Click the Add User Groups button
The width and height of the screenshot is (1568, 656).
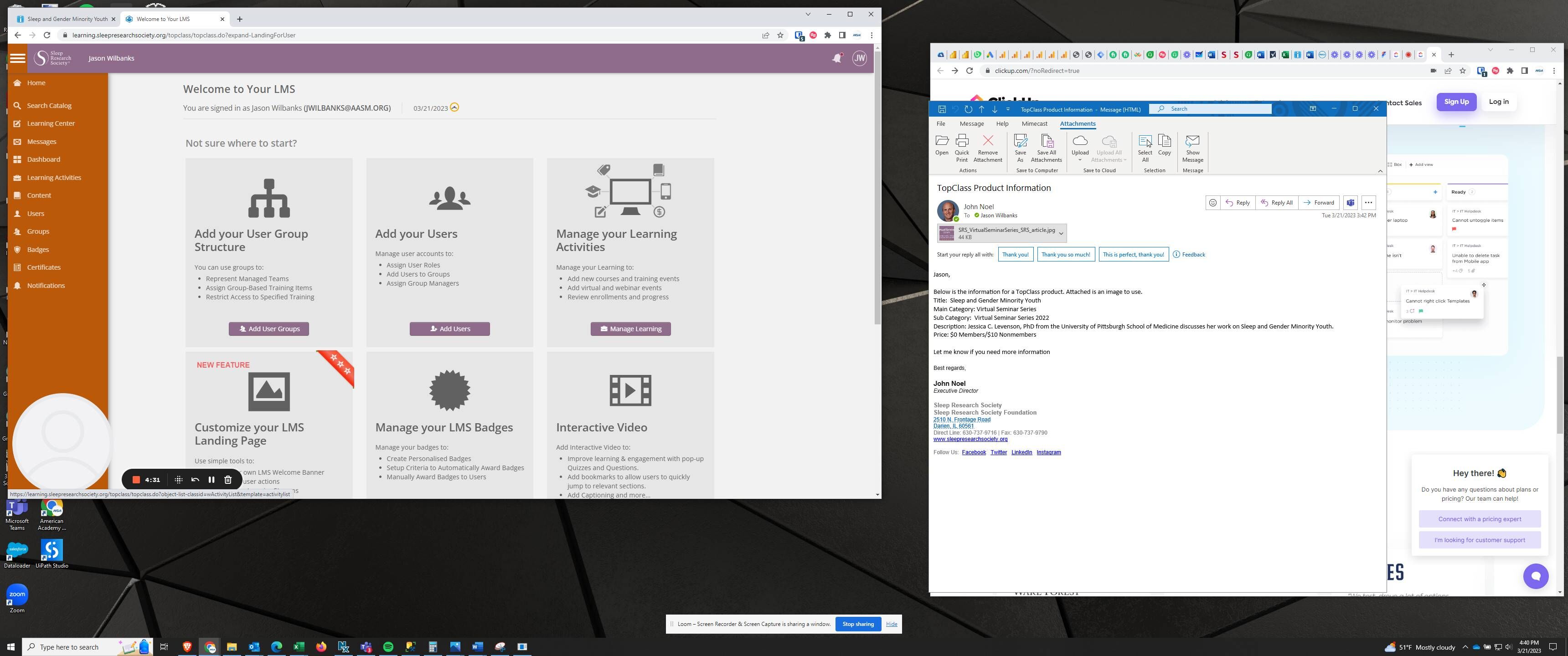pos(268,328)
